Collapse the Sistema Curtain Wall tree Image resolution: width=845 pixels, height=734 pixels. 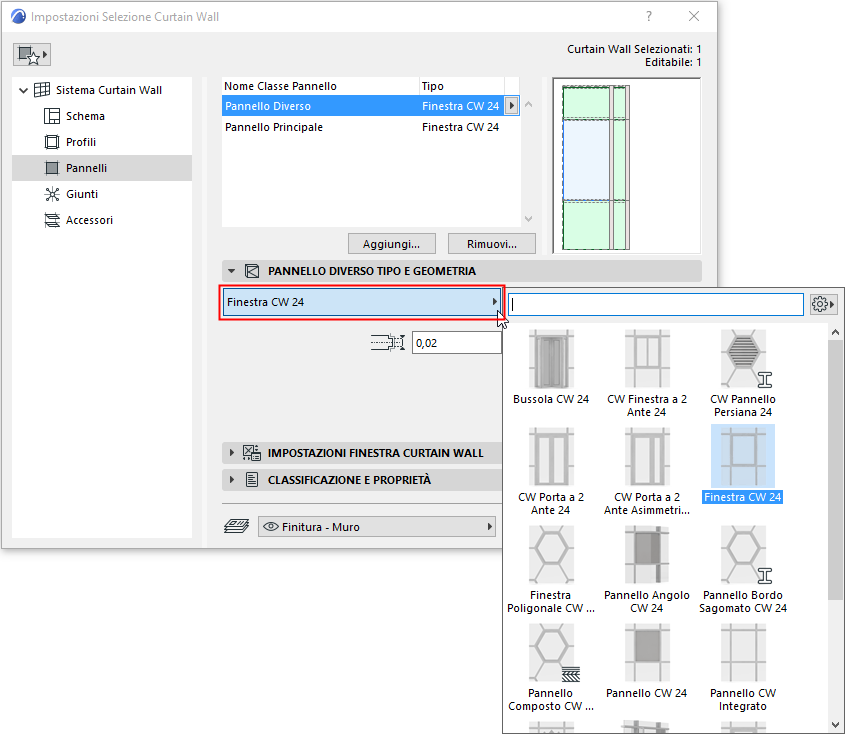point(23,91)
